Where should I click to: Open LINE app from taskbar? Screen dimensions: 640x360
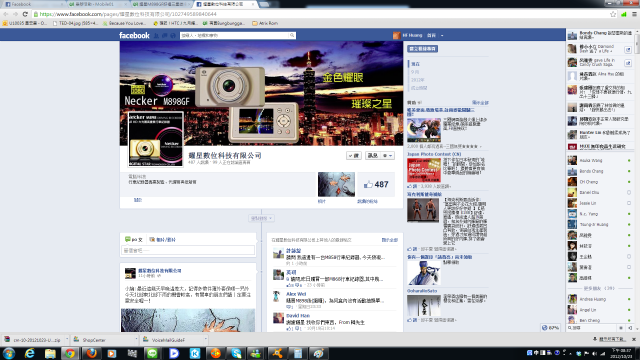(x=152, y=353)
